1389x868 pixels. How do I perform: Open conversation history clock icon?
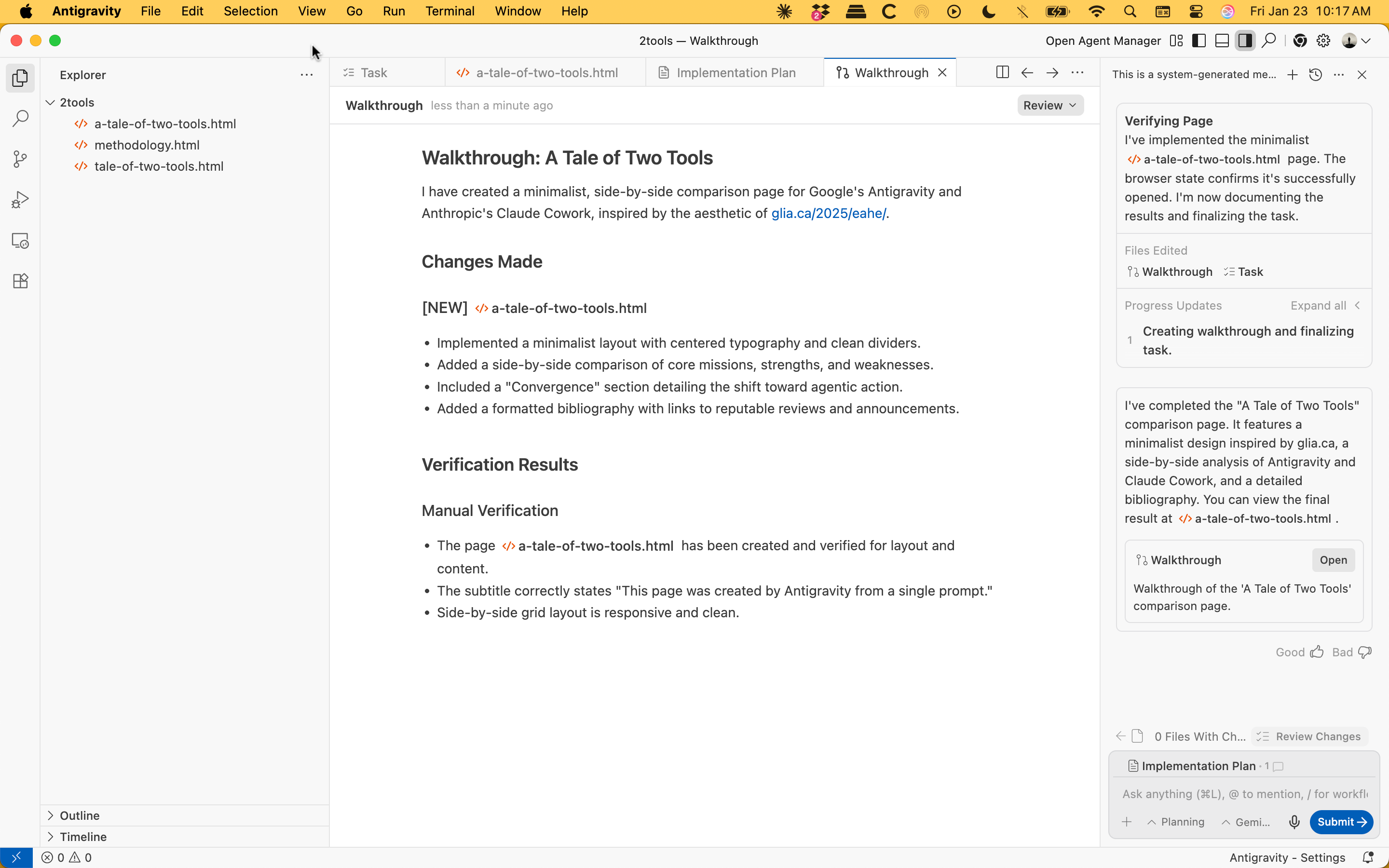click(1316, 75)
